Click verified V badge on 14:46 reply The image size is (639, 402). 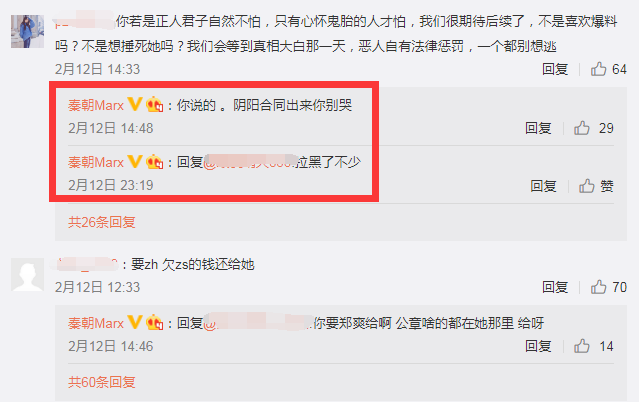135,322
